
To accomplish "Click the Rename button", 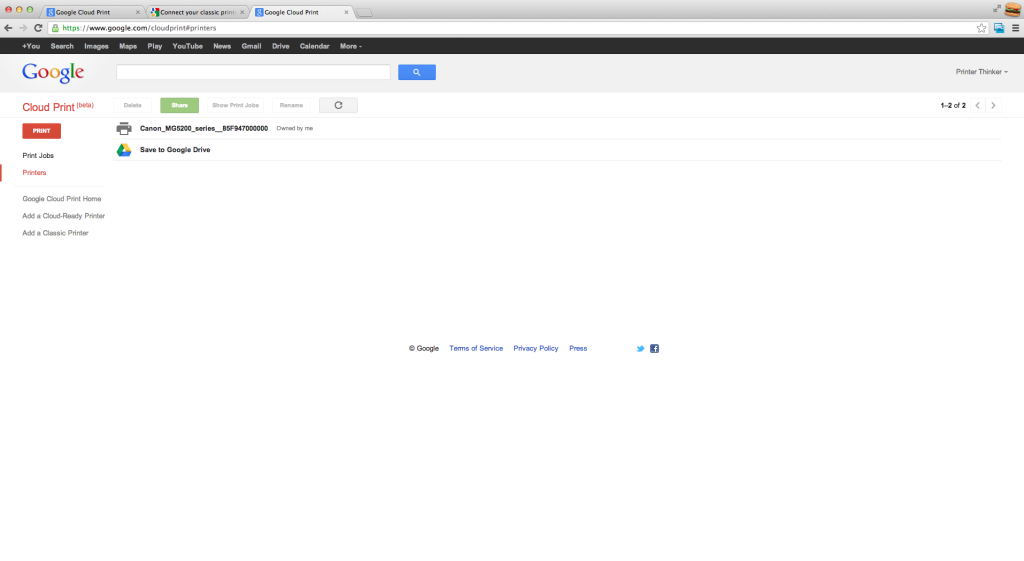I will click(291, 105).
